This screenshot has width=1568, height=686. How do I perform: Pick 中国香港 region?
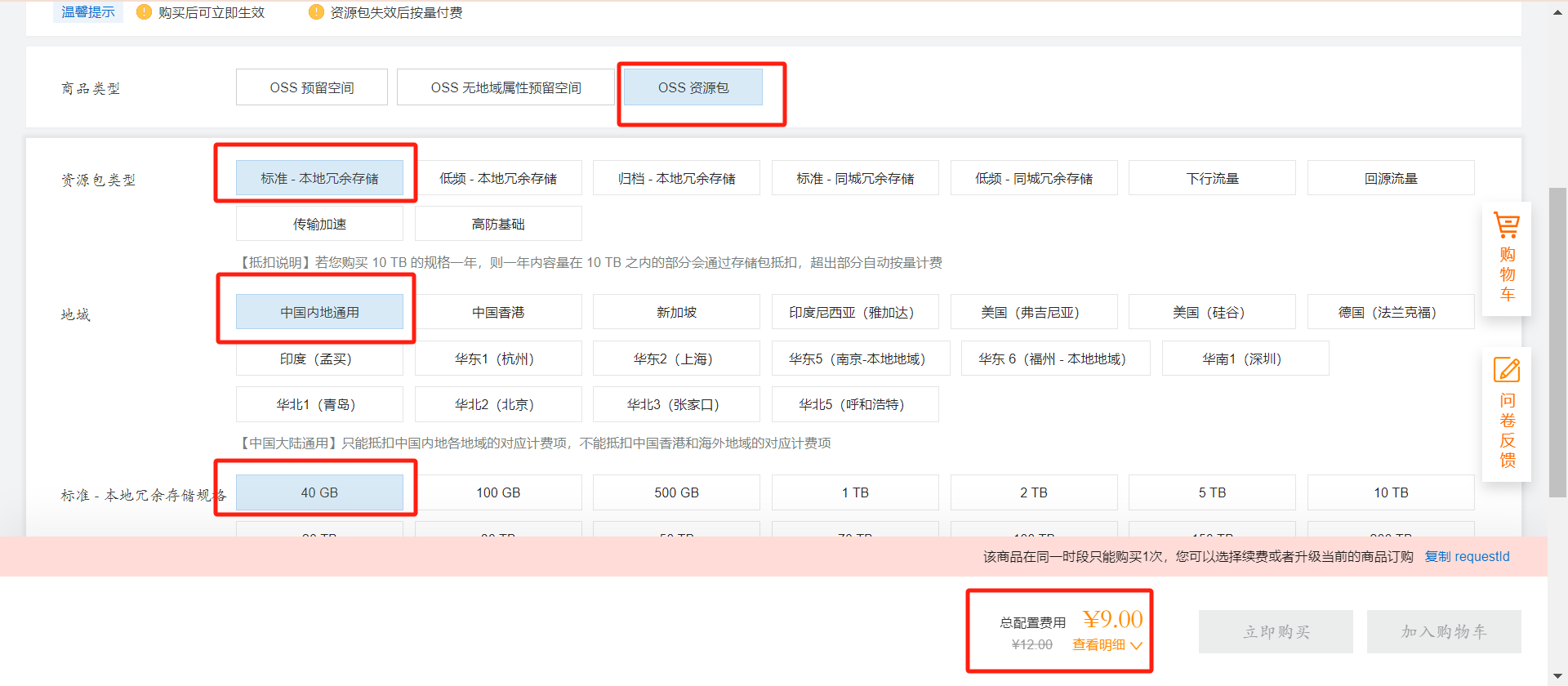pos(498,312)
